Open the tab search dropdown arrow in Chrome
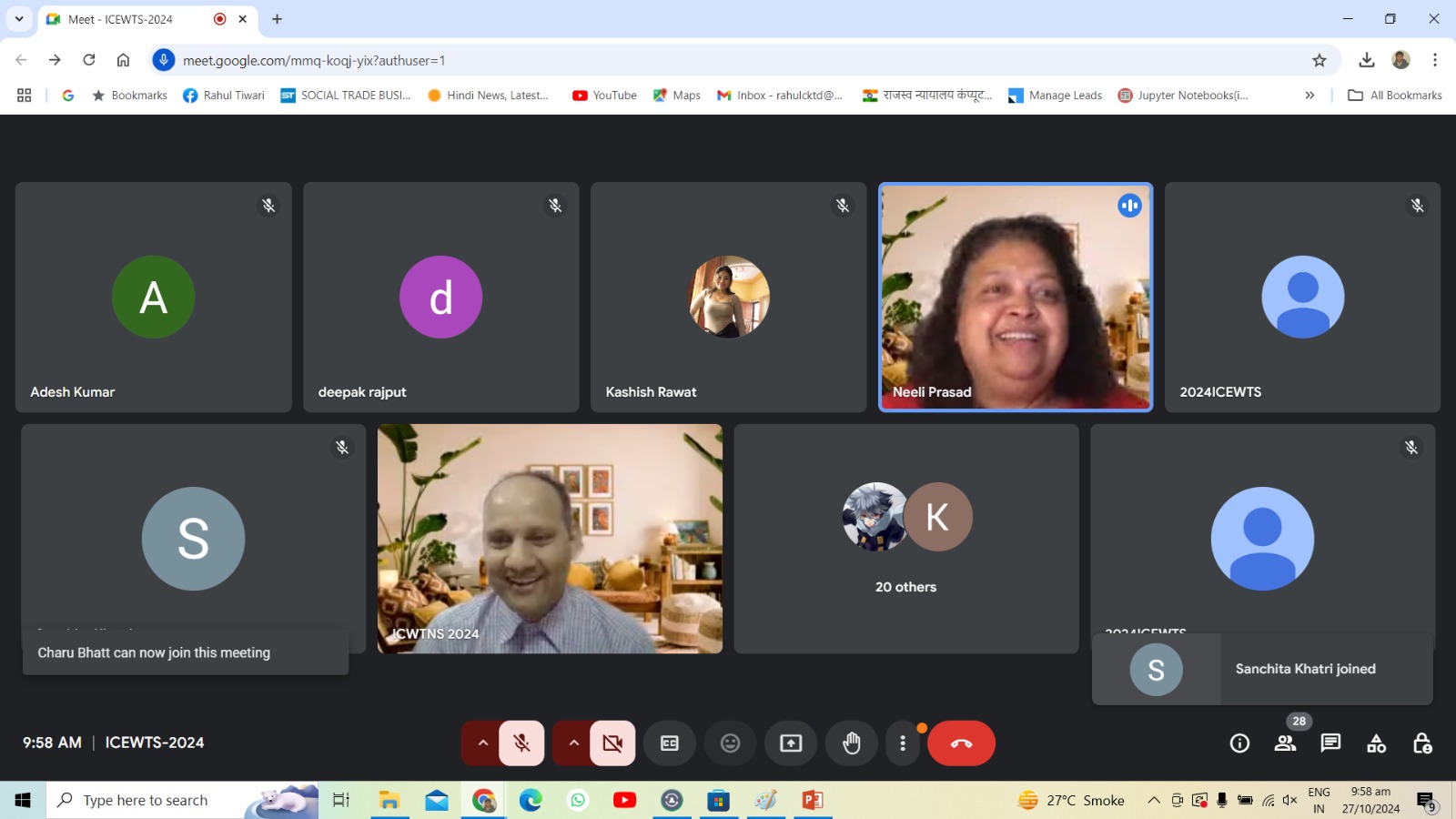Viewport: 1456px width, 819px height. (19, 18)
